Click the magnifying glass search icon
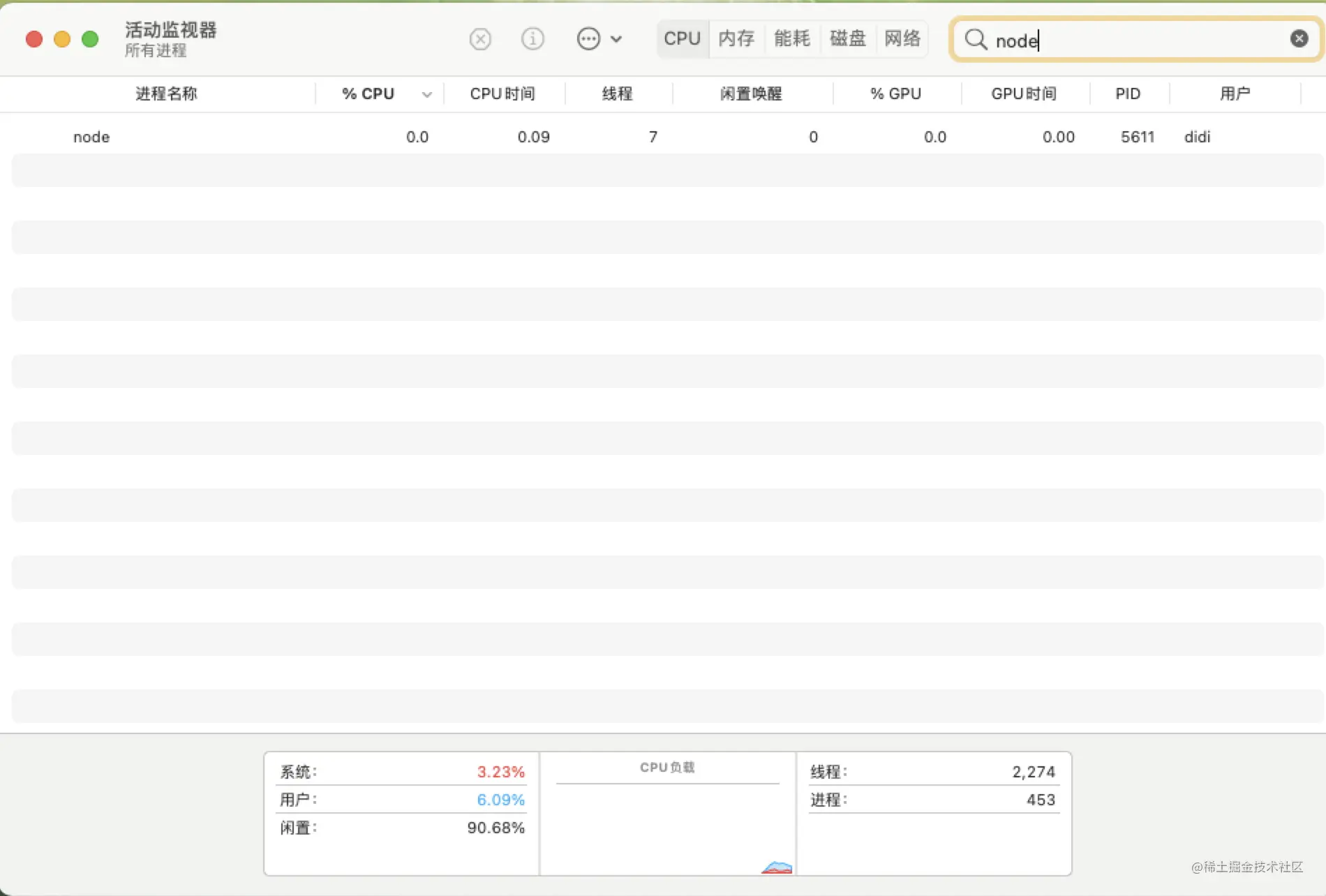The height and width of the screenshot is (896, 1326). pyautogui.click(x=976, y=40)
